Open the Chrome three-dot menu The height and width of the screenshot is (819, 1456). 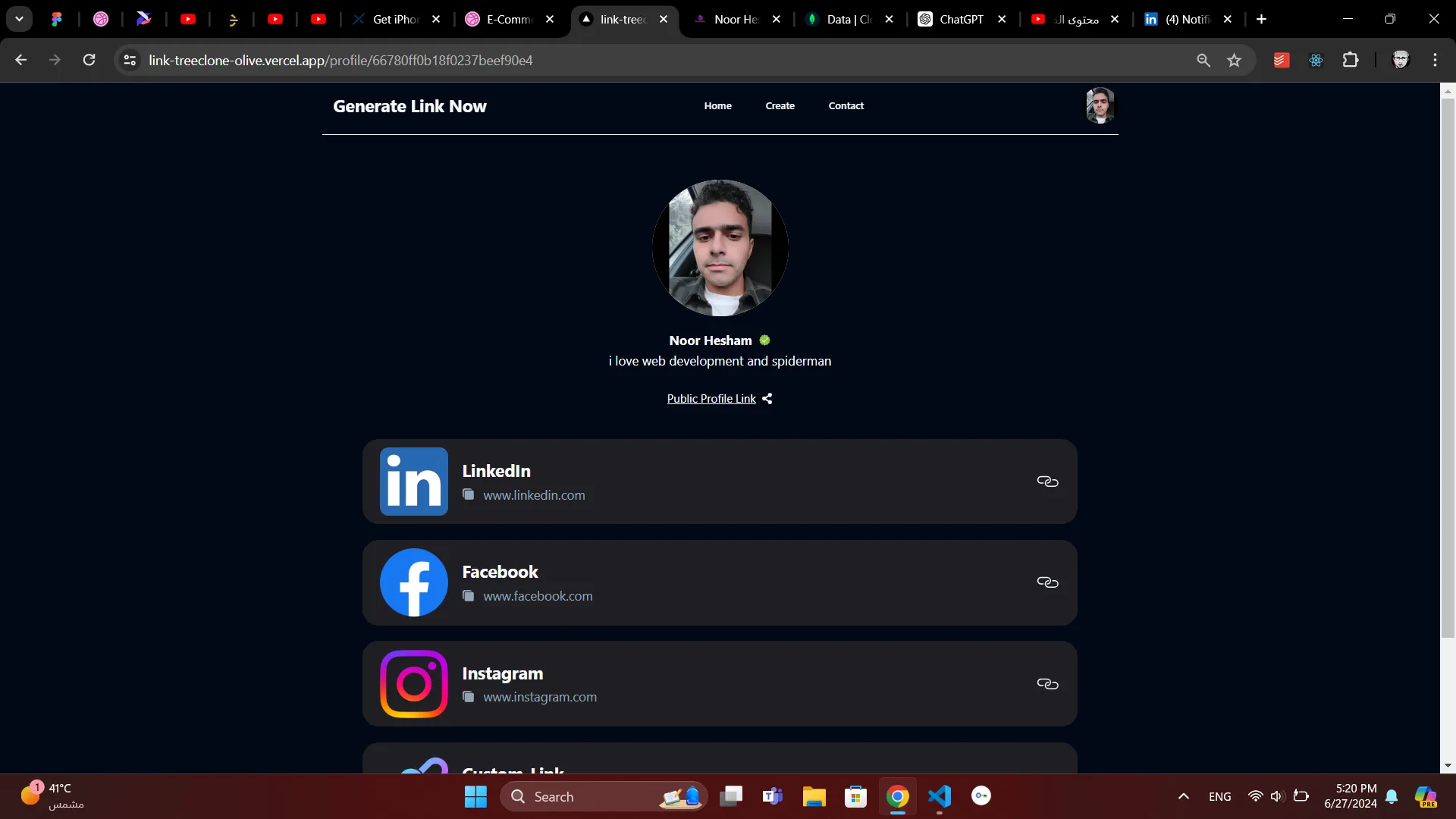tap(1435, 60)
